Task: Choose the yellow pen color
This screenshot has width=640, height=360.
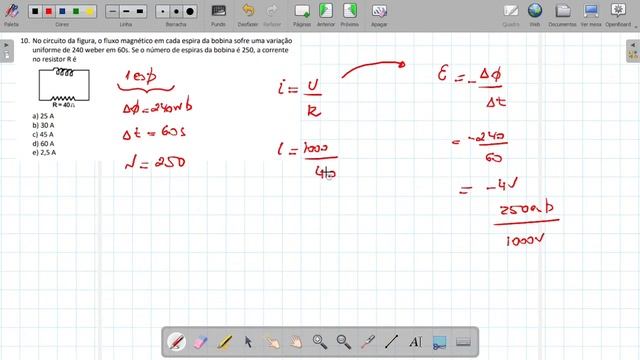Action: point(89,11)
